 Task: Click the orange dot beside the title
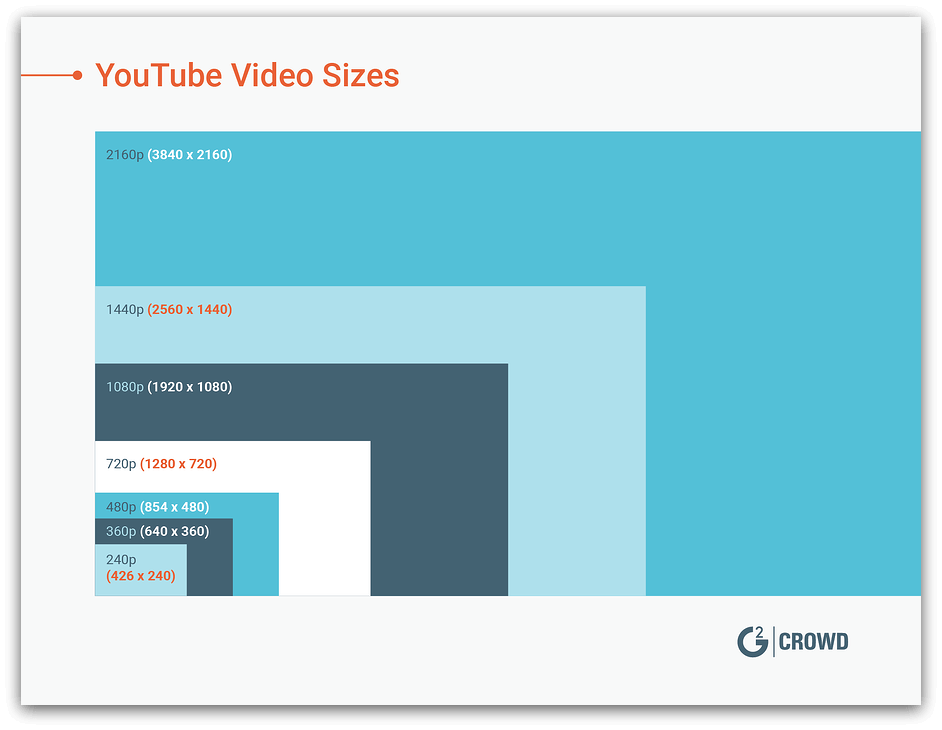(x=77, y=75)
